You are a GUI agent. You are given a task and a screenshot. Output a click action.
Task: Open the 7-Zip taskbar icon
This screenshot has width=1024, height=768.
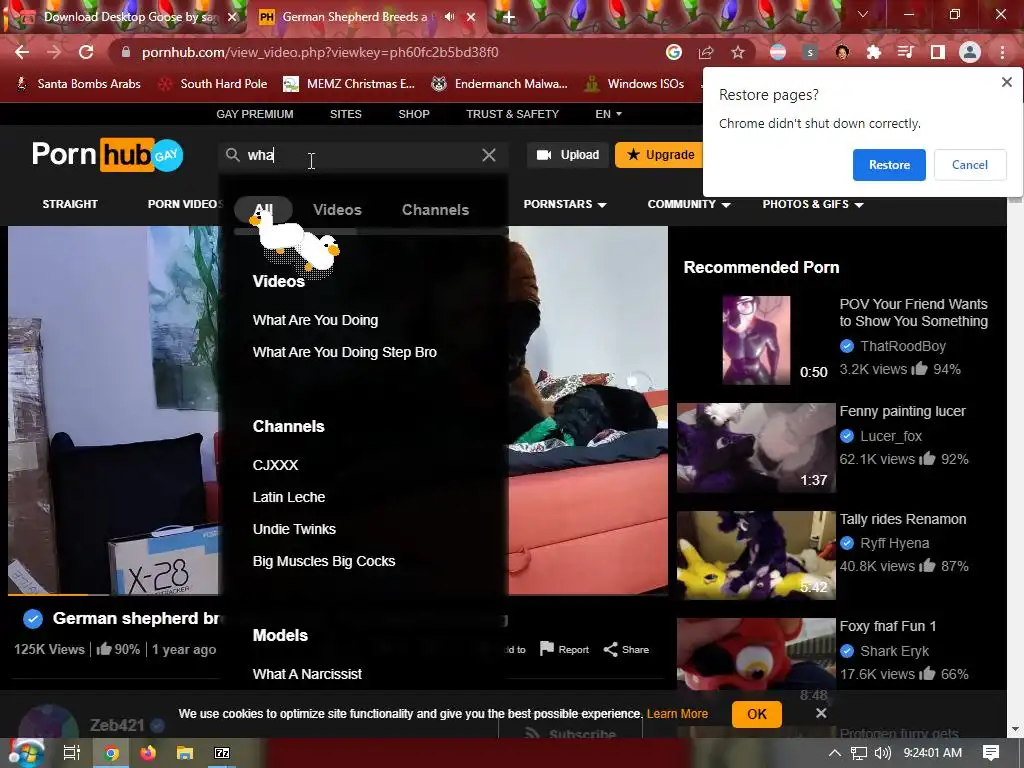[x=222, y=753]
